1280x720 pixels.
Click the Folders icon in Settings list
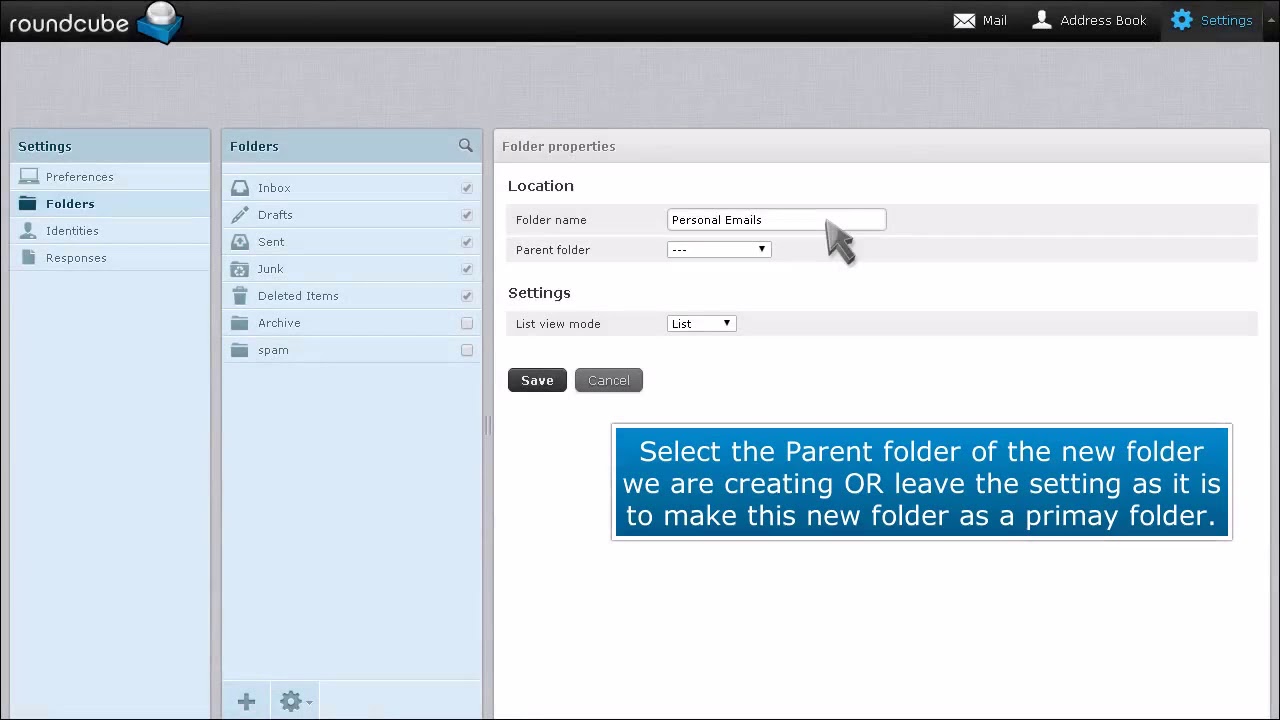28,204
